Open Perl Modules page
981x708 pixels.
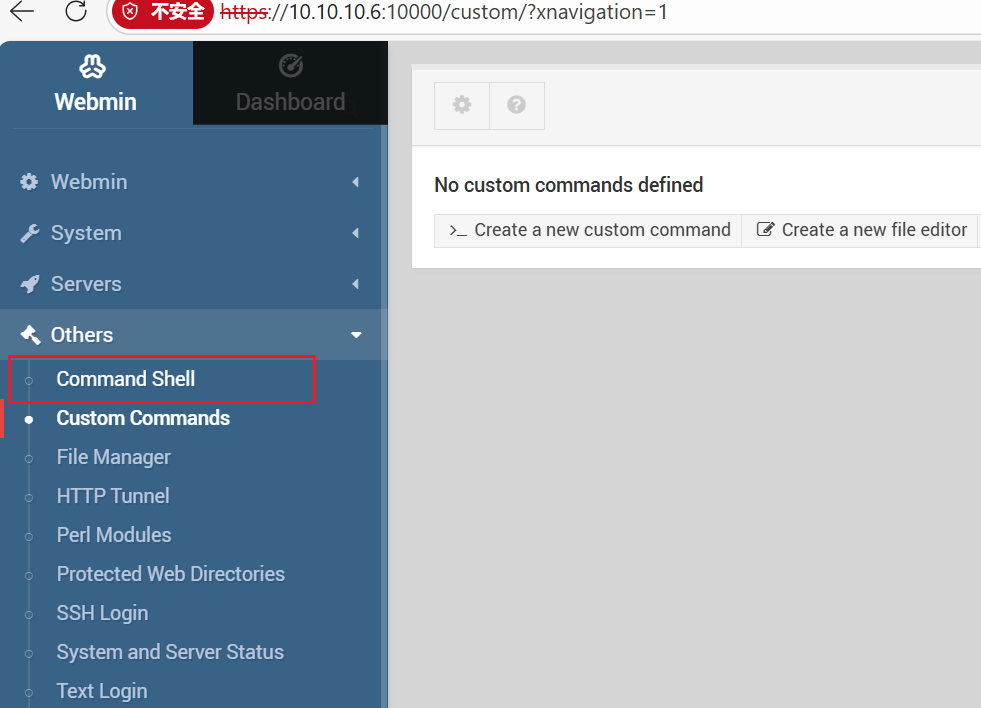point(114,535)
